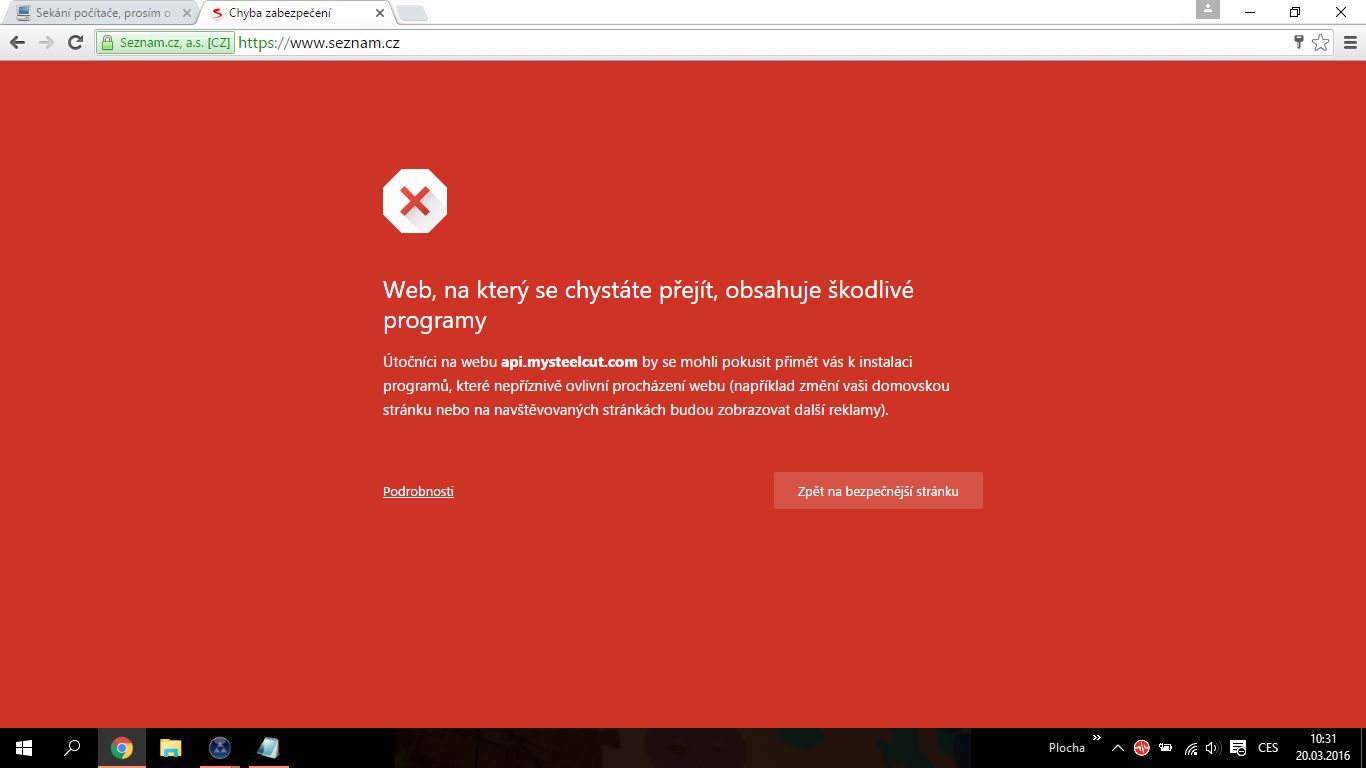Reload the page with the refresh icon
The height and width of the screenshot is (768, 1366).
75,42
